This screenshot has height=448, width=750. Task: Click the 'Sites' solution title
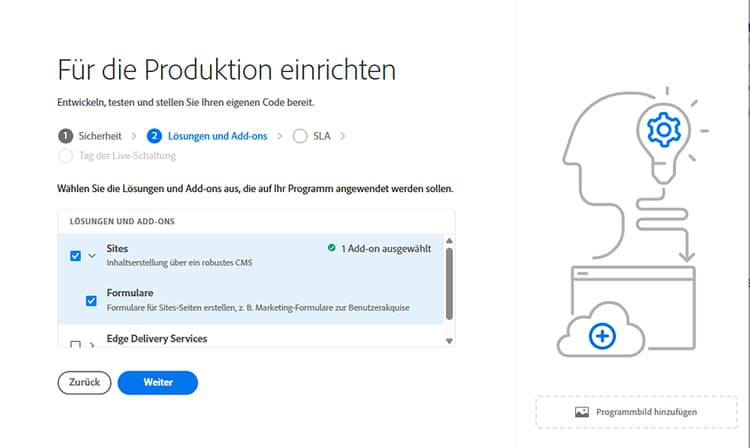click(x=117, y=249)
